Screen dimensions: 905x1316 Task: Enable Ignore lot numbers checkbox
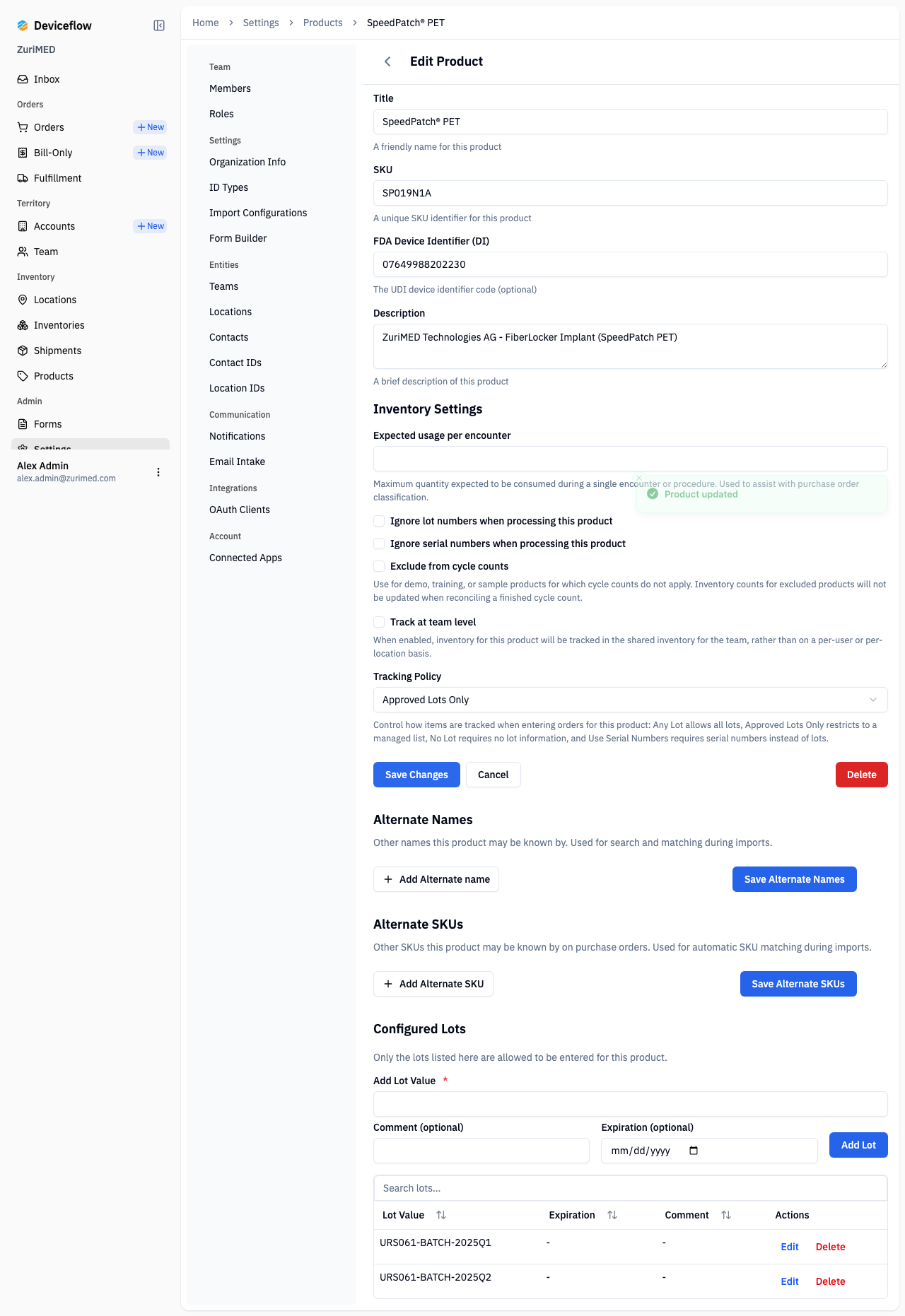379,521
